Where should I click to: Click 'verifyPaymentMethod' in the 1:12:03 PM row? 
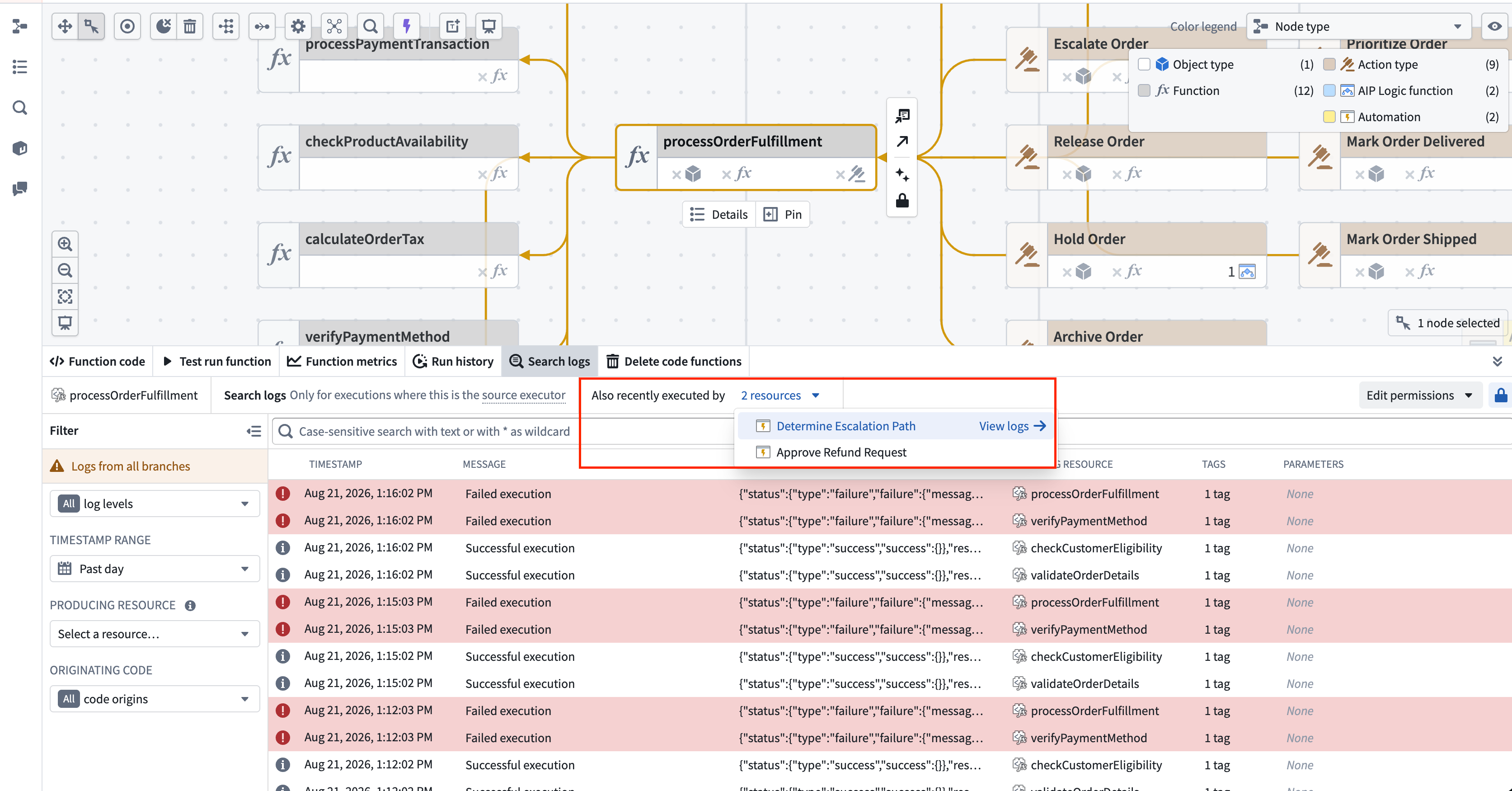pos(1088,738)
